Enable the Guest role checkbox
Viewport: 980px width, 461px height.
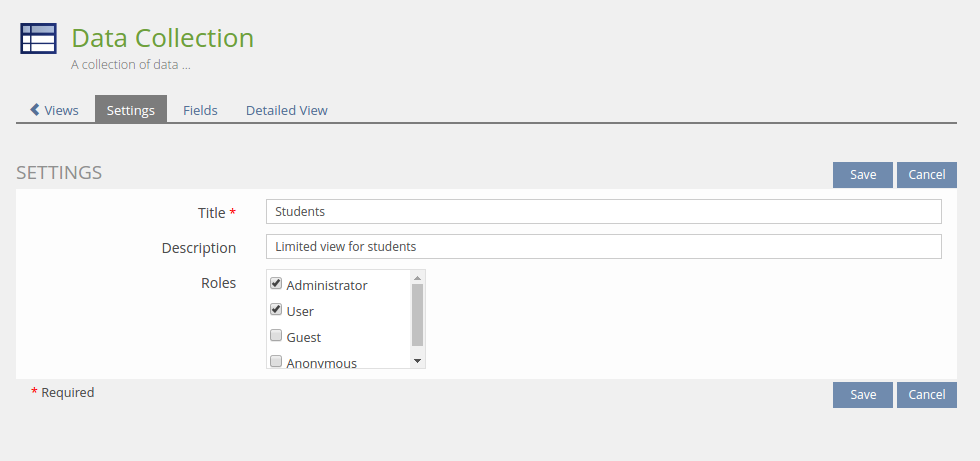click(276, 336)
